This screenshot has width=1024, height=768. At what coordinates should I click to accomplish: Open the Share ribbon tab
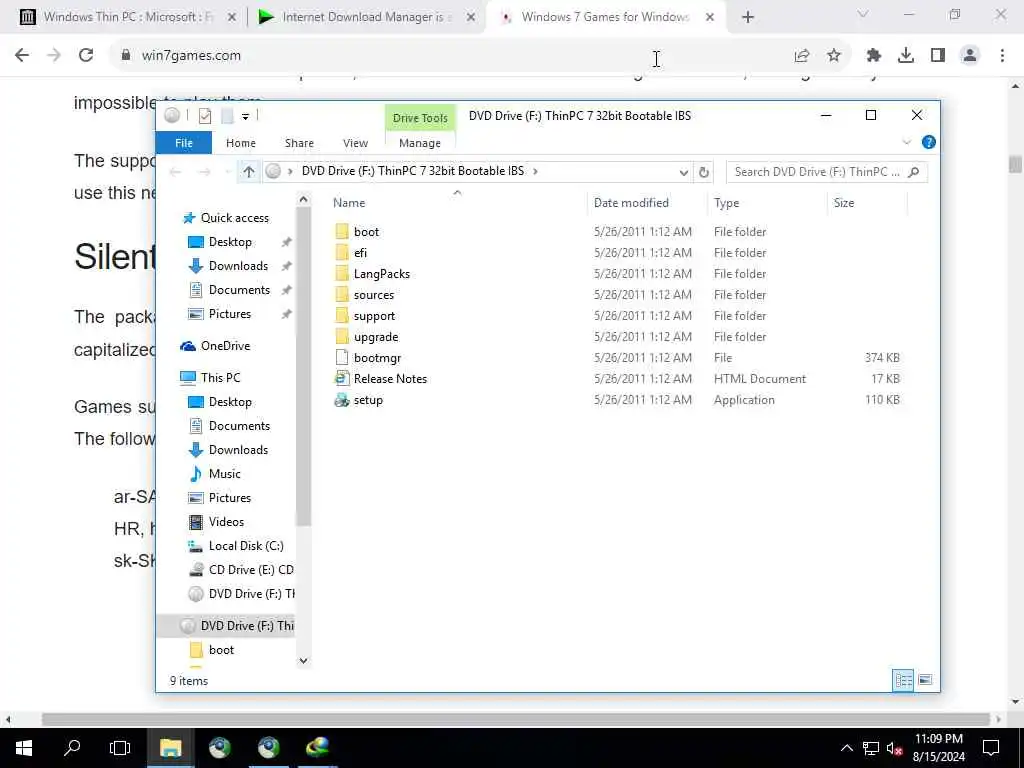click(x=299, y=143)
